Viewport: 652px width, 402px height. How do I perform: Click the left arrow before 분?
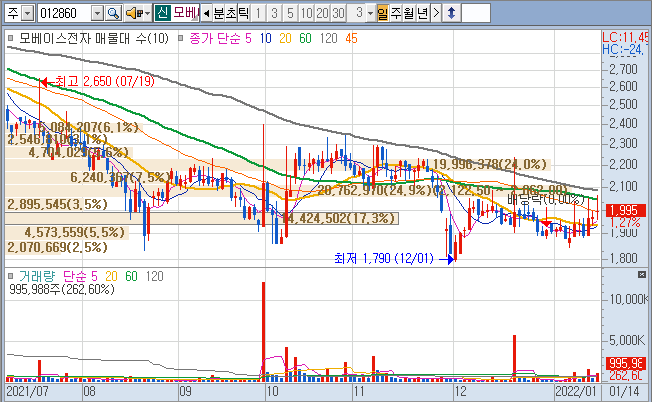coord(206,13)
